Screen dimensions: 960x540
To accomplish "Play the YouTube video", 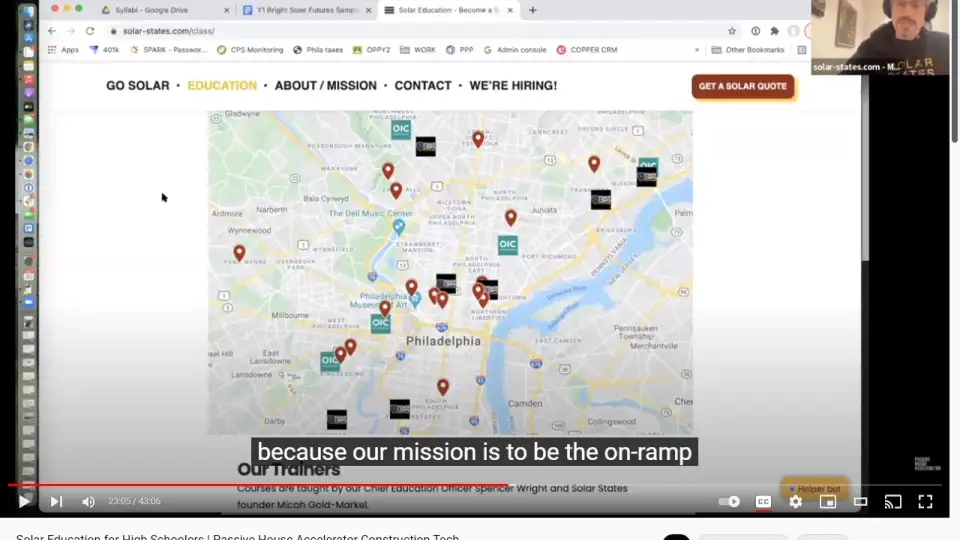I will (x=24, y=501).
